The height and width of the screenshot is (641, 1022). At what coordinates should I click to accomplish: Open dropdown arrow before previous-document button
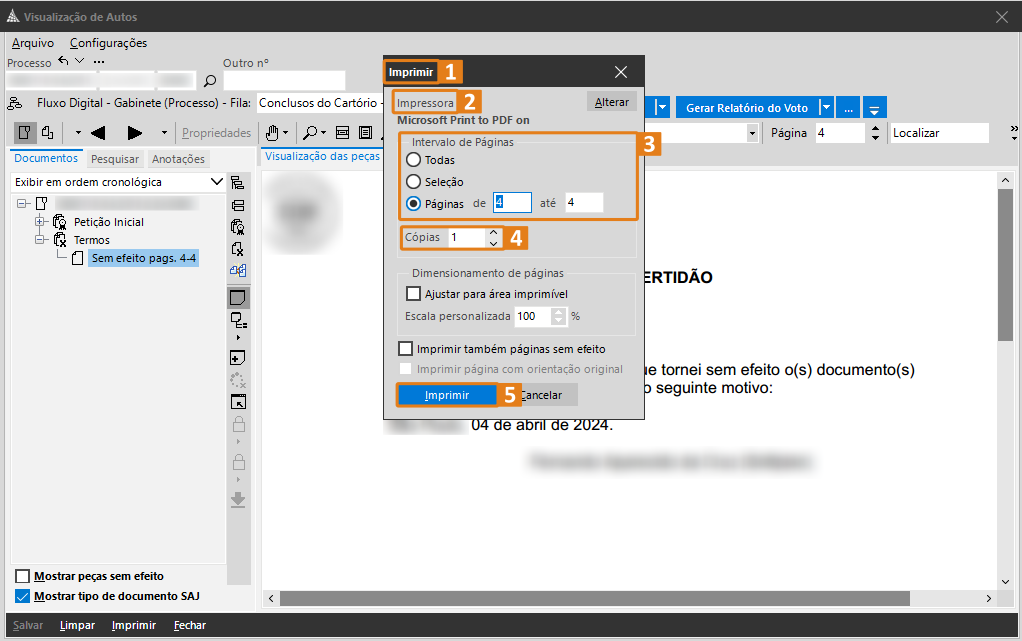[78, 133]
